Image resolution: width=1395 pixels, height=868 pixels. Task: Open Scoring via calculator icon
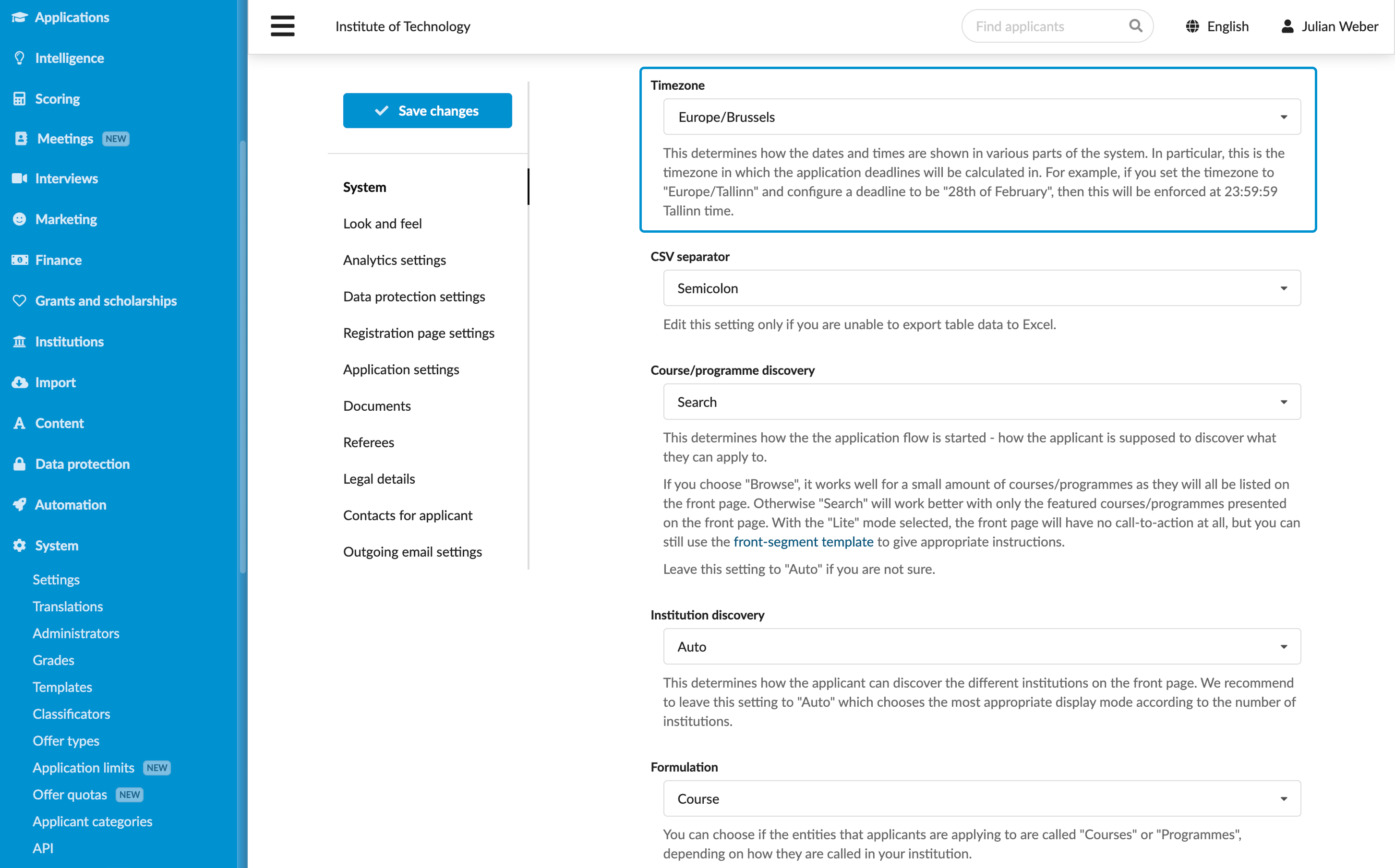coord(20,99)
